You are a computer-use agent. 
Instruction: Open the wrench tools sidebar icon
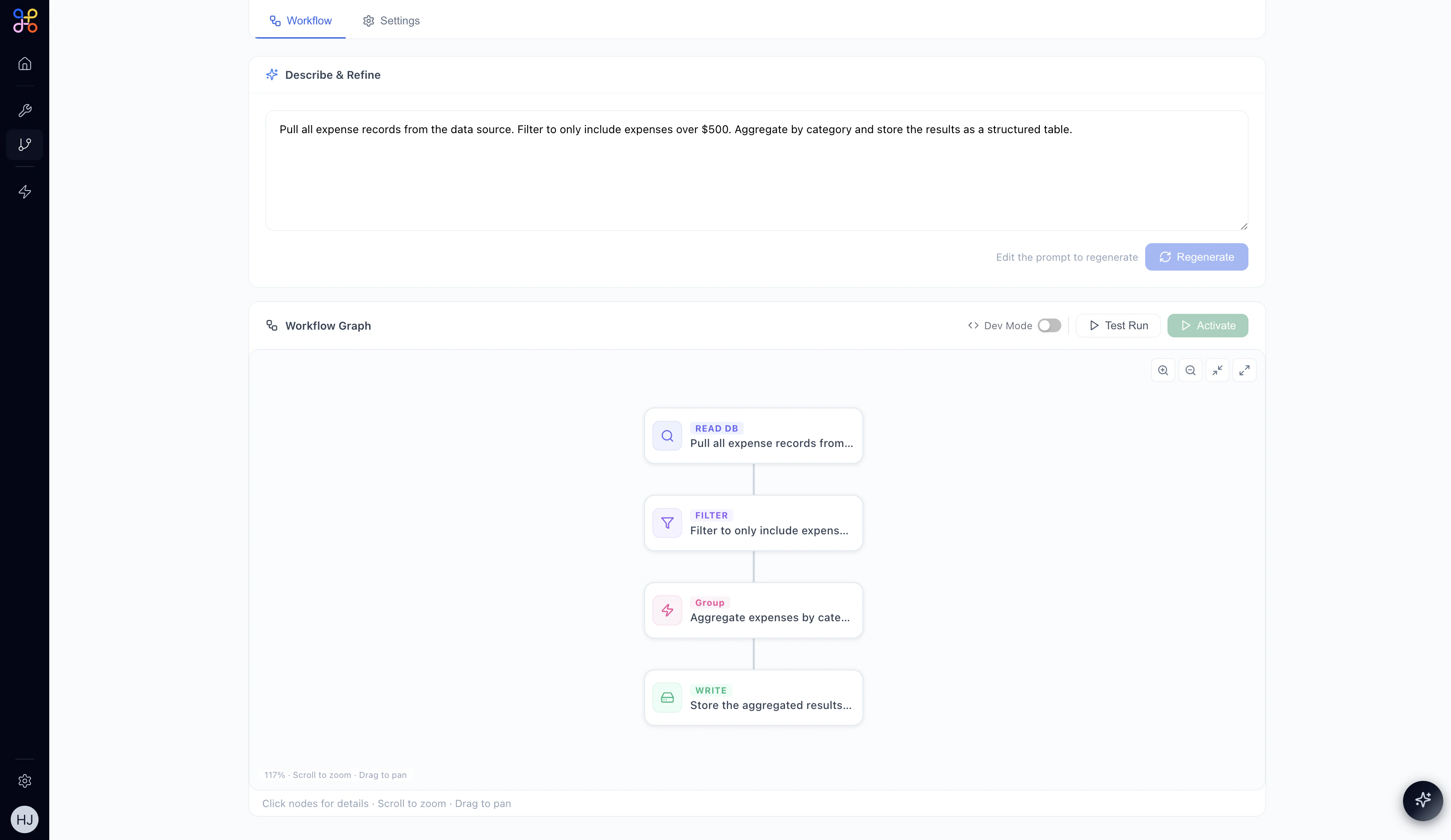(x=24, y=110)
